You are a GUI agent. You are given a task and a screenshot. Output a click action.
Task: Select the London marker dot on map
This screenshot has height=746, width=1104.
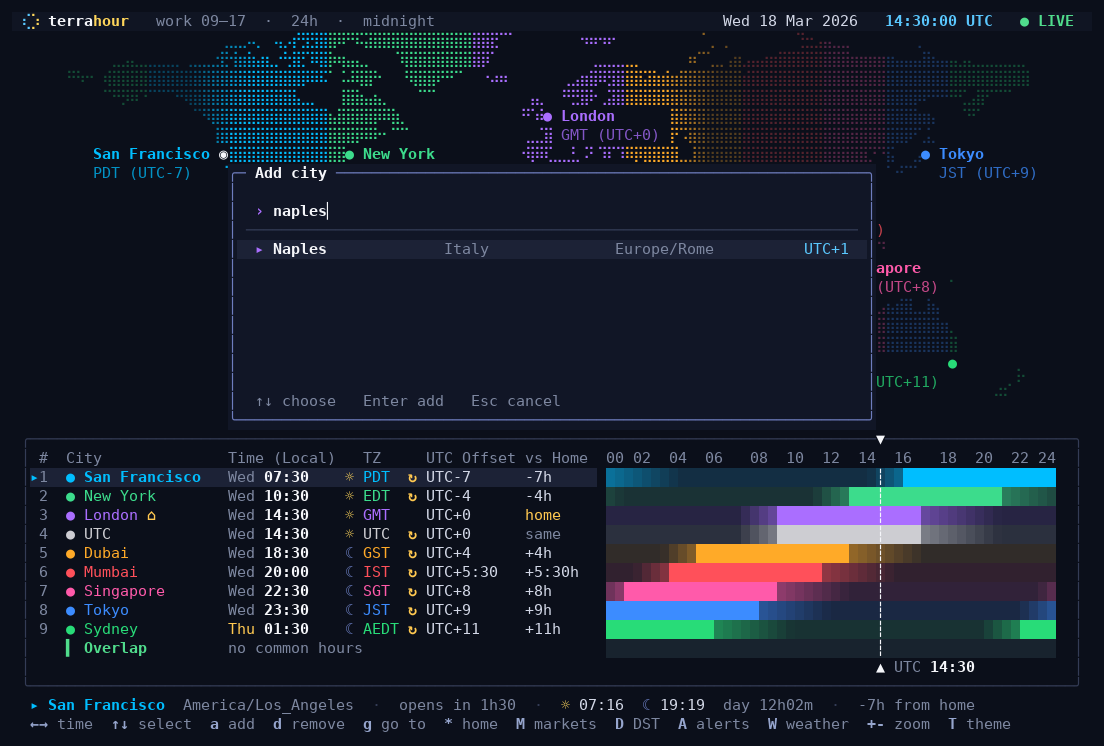[547, 117]
